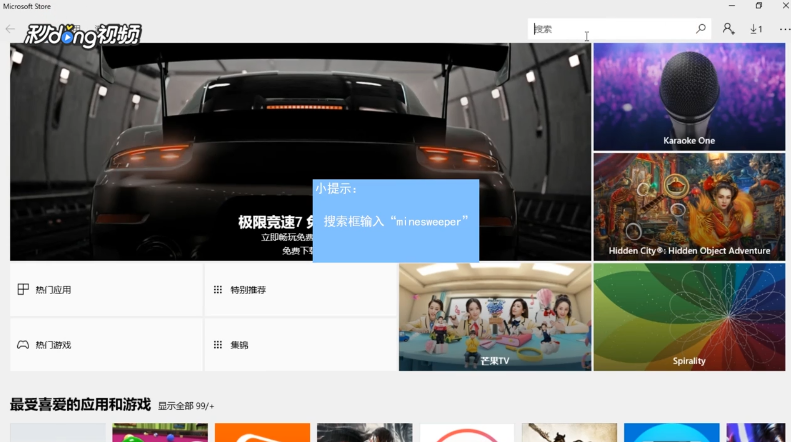
Task: Click 显示全部 99/+ link
Action: point(186,406)
